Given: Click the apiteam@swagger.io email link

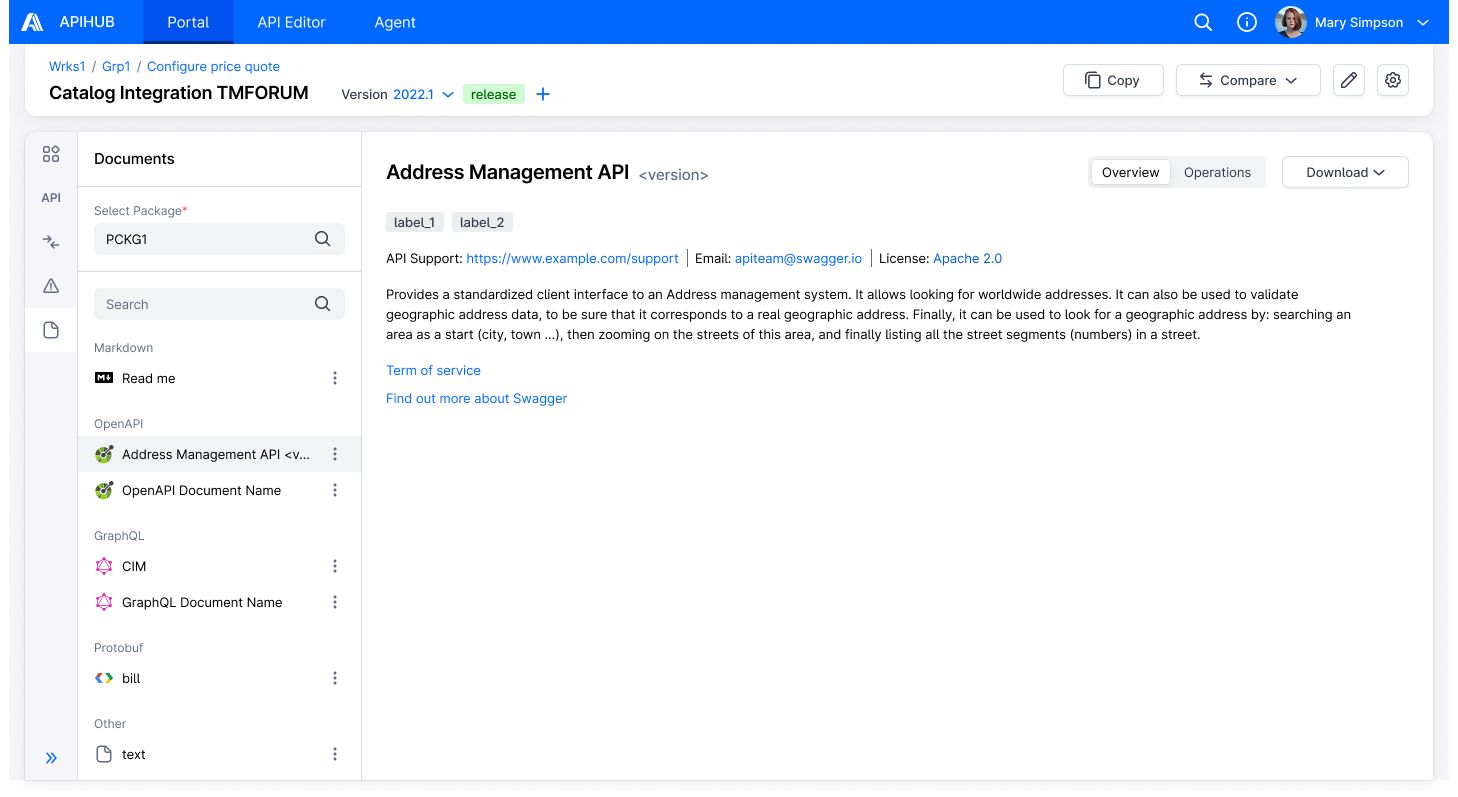Looking at the screenshot, I should pos(798,258).
